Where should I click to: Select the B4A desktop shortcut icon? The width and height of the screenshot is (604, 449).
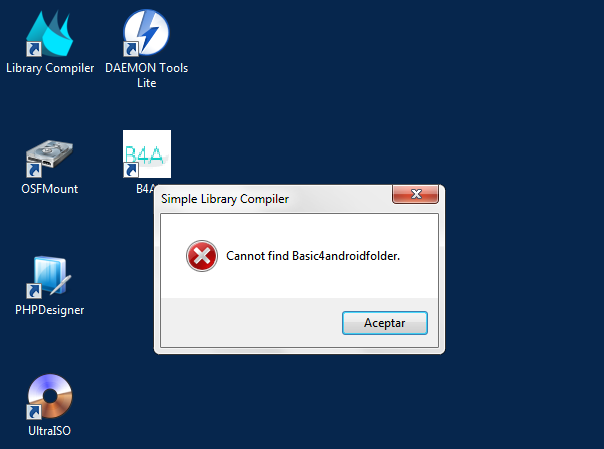tap(147, 154)
